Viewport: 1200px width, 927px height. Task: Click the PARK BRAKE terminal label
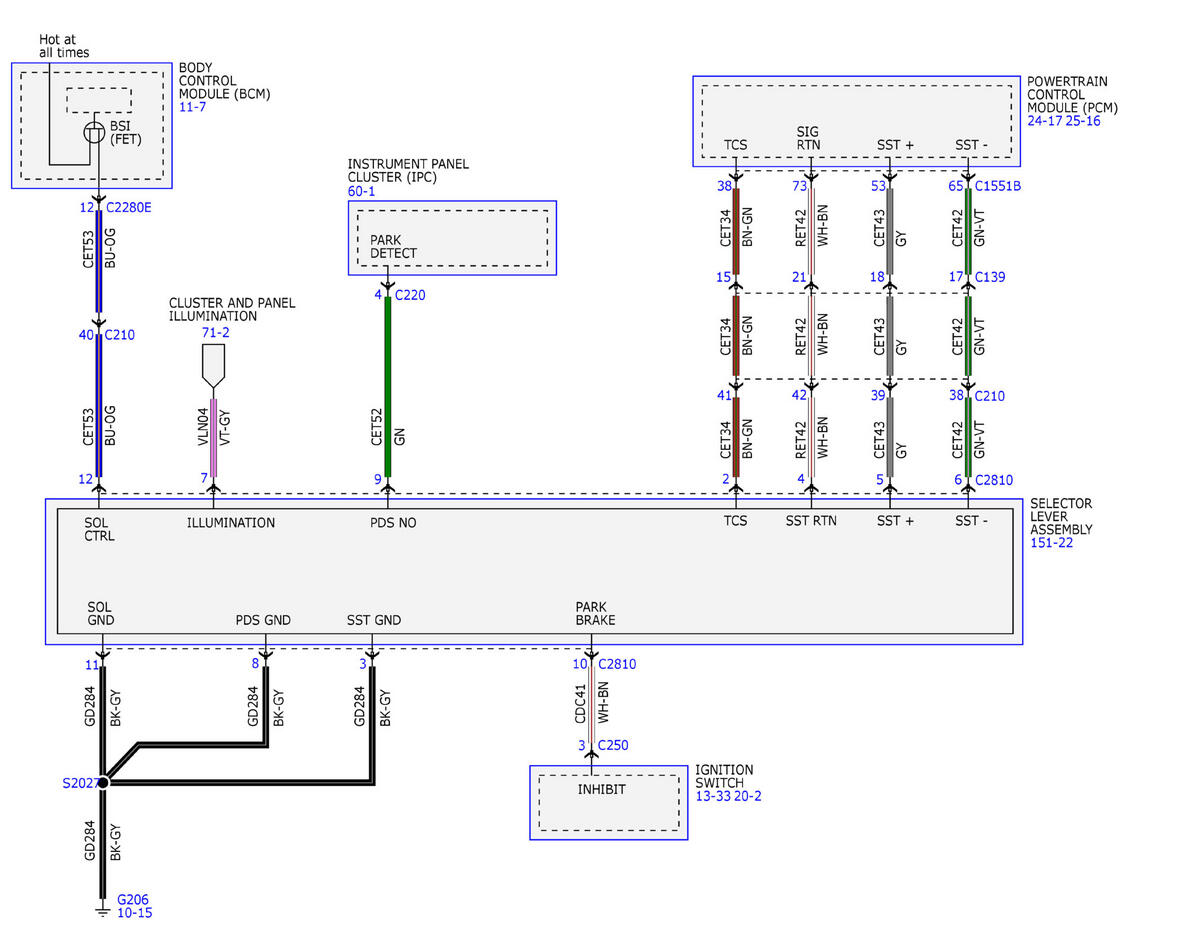(x=595, y=613)
